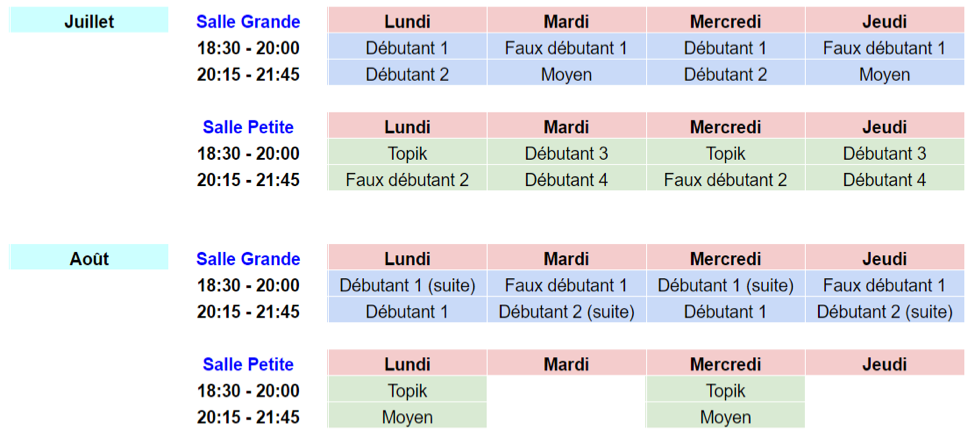This screenshot has height=438, width=975.
Task: Click the 'Débutant 2' cell under Mercredi
Action: pos(725,74)
